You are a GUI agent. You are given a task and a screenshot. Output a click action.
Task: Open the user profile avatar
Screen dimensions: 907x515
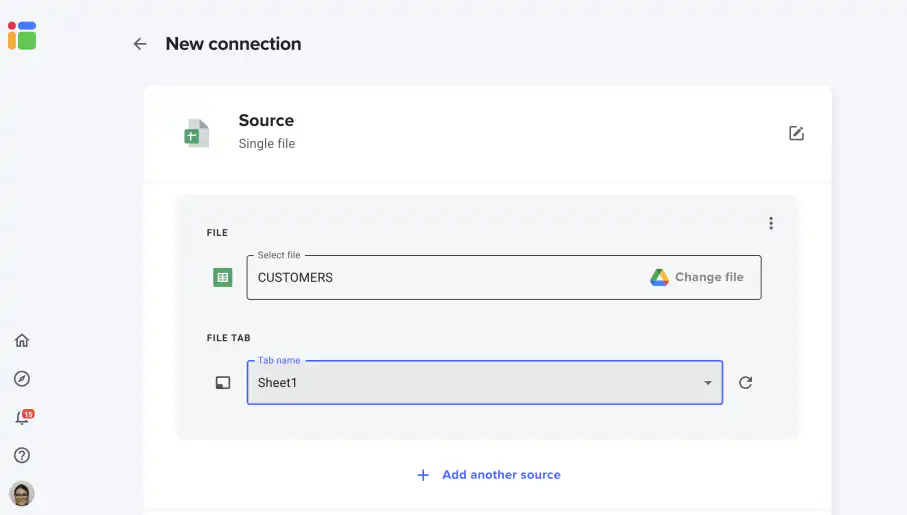22,494
